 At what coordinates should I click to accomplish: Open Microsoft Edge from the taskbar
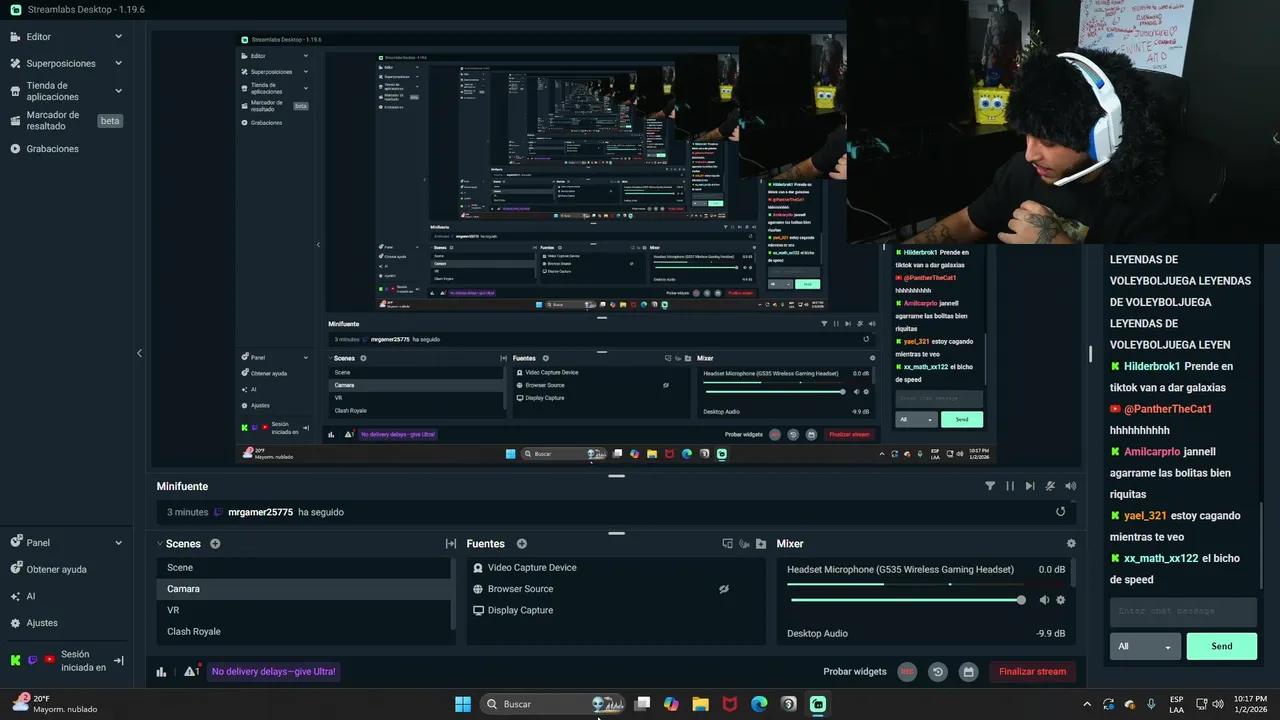point(759,704)
